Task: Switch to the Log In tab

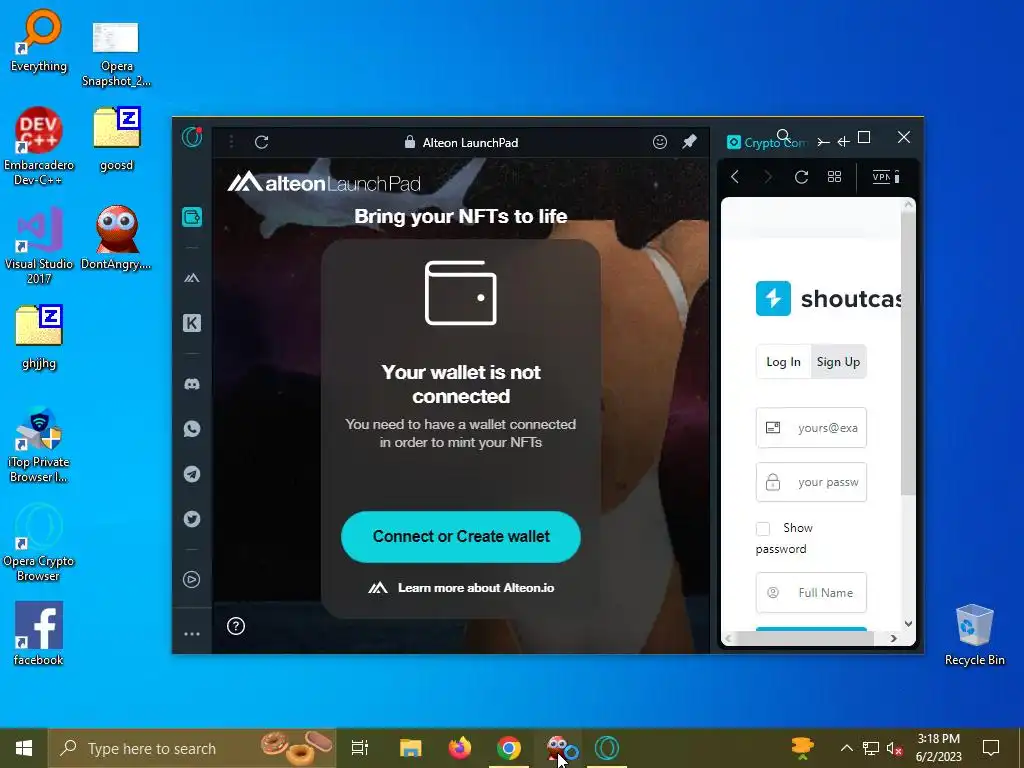Action: [783, 362]
